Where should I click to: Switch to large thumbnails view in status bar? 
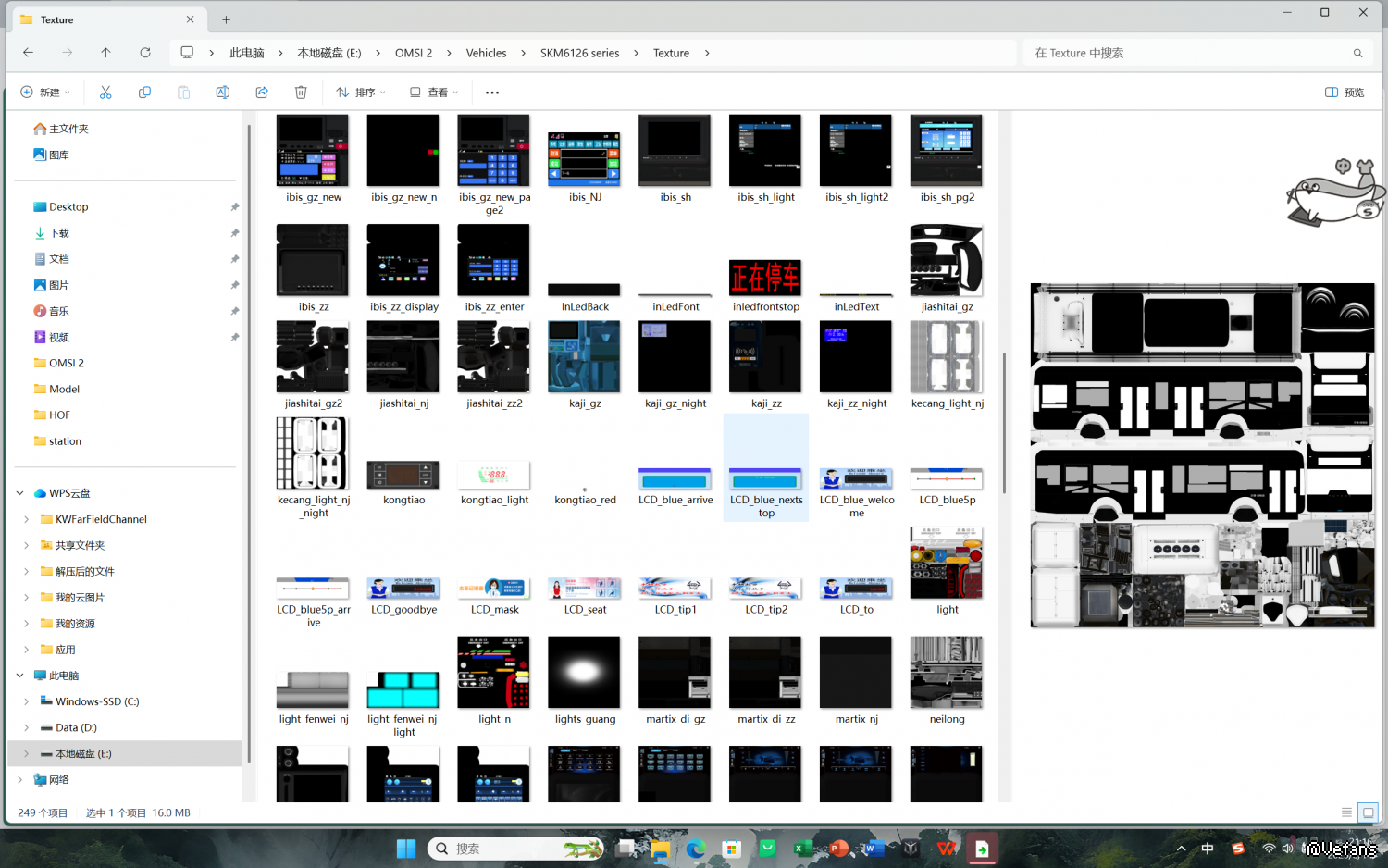tap(1368, 812)
